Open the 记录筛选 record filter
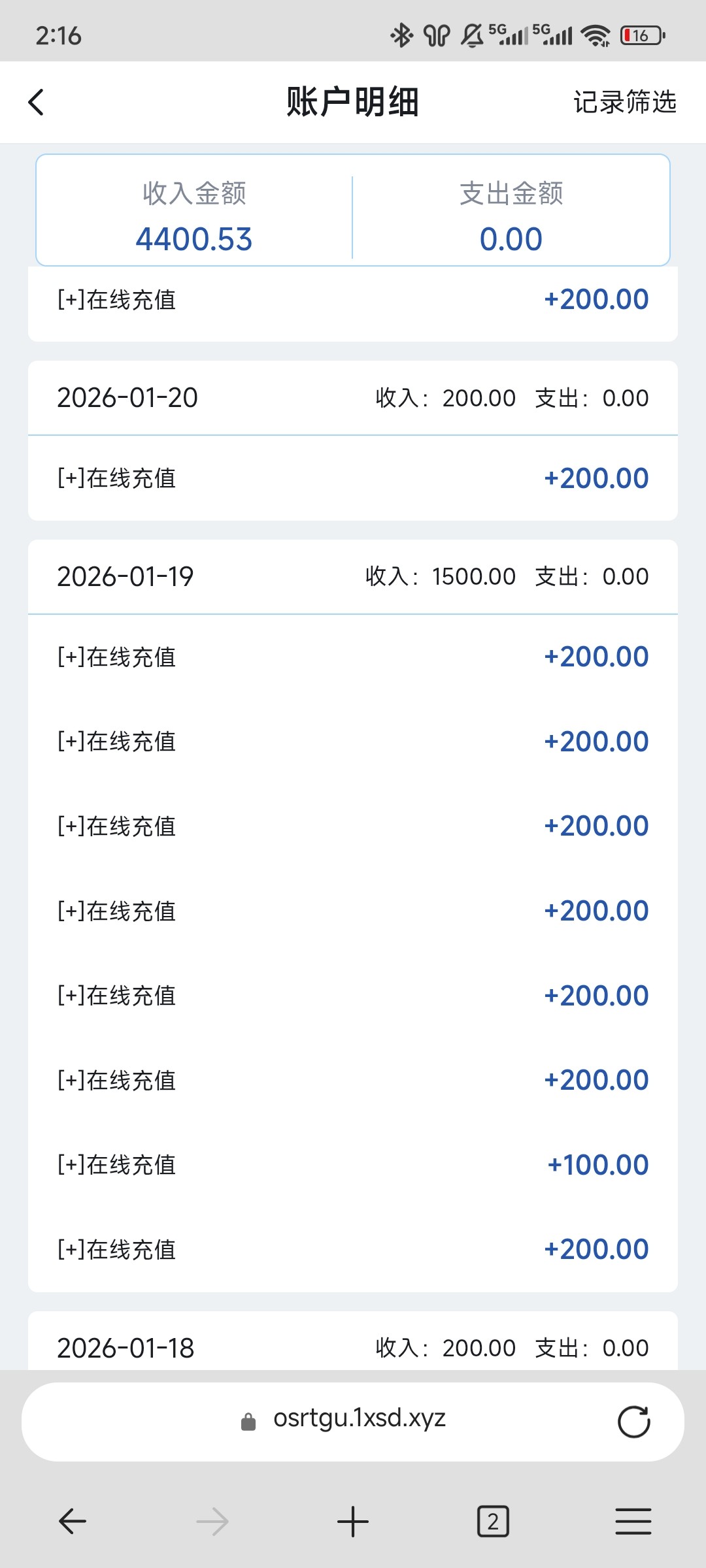 [624, 103]
